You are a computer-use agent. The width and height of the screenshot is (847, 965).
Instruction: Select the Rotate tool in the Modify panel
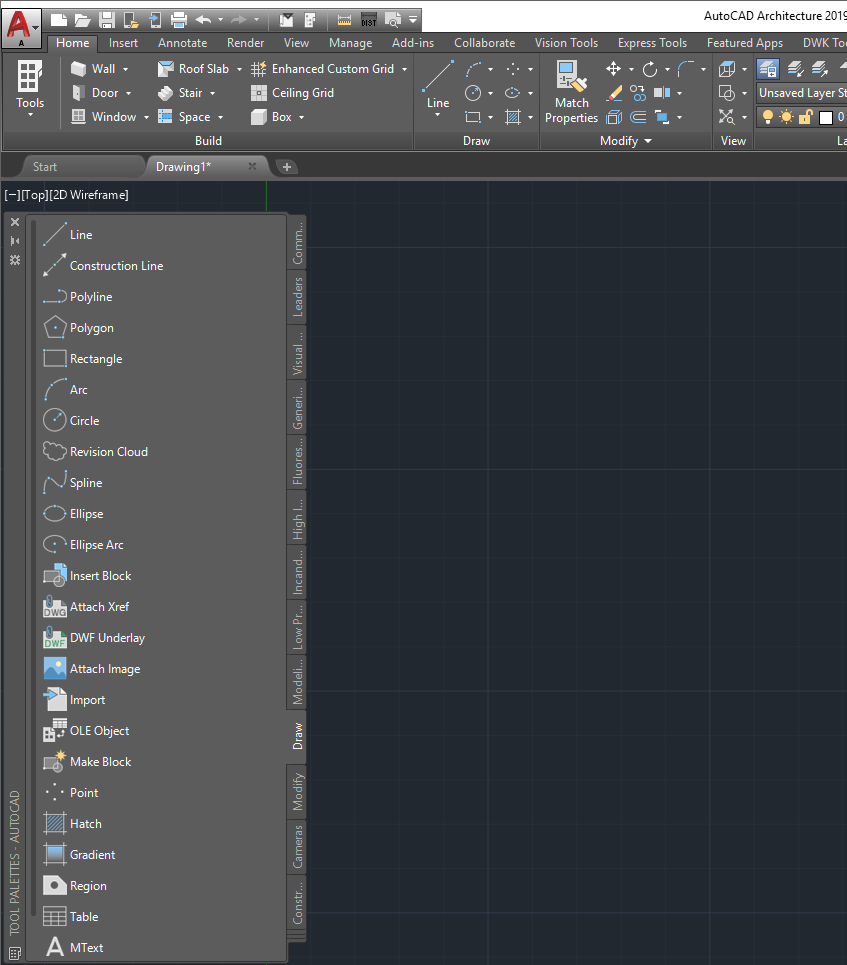click(x=648, y=68)
